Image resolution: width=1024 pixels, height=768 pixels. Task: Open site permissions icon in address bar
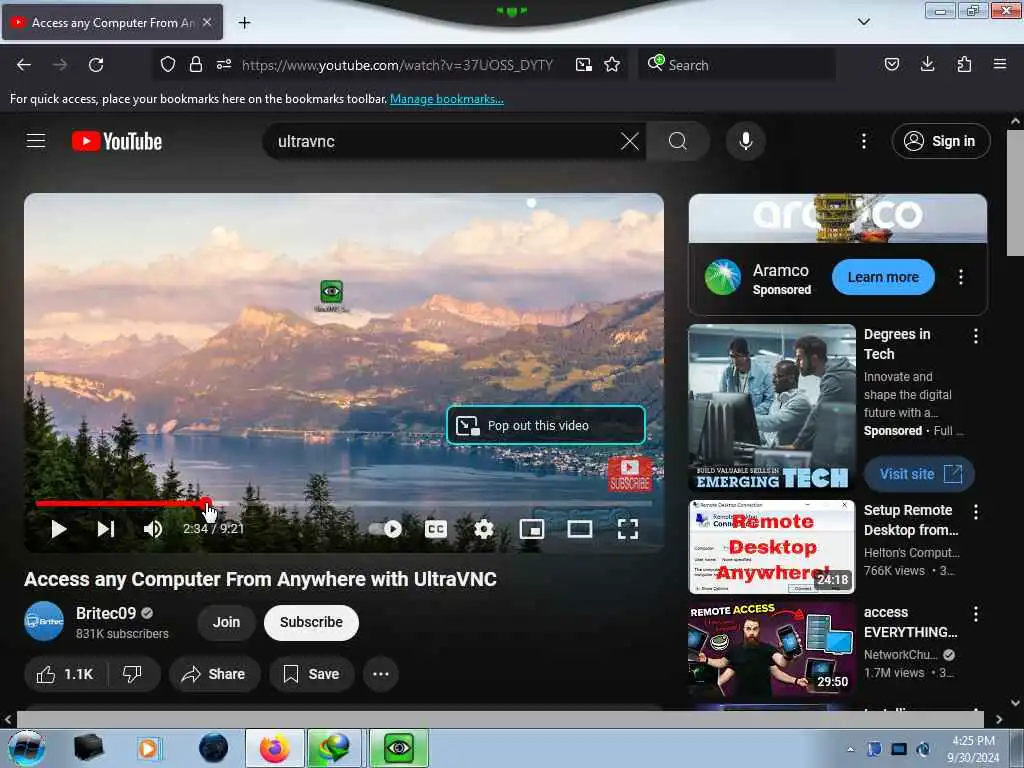[224, 65]
